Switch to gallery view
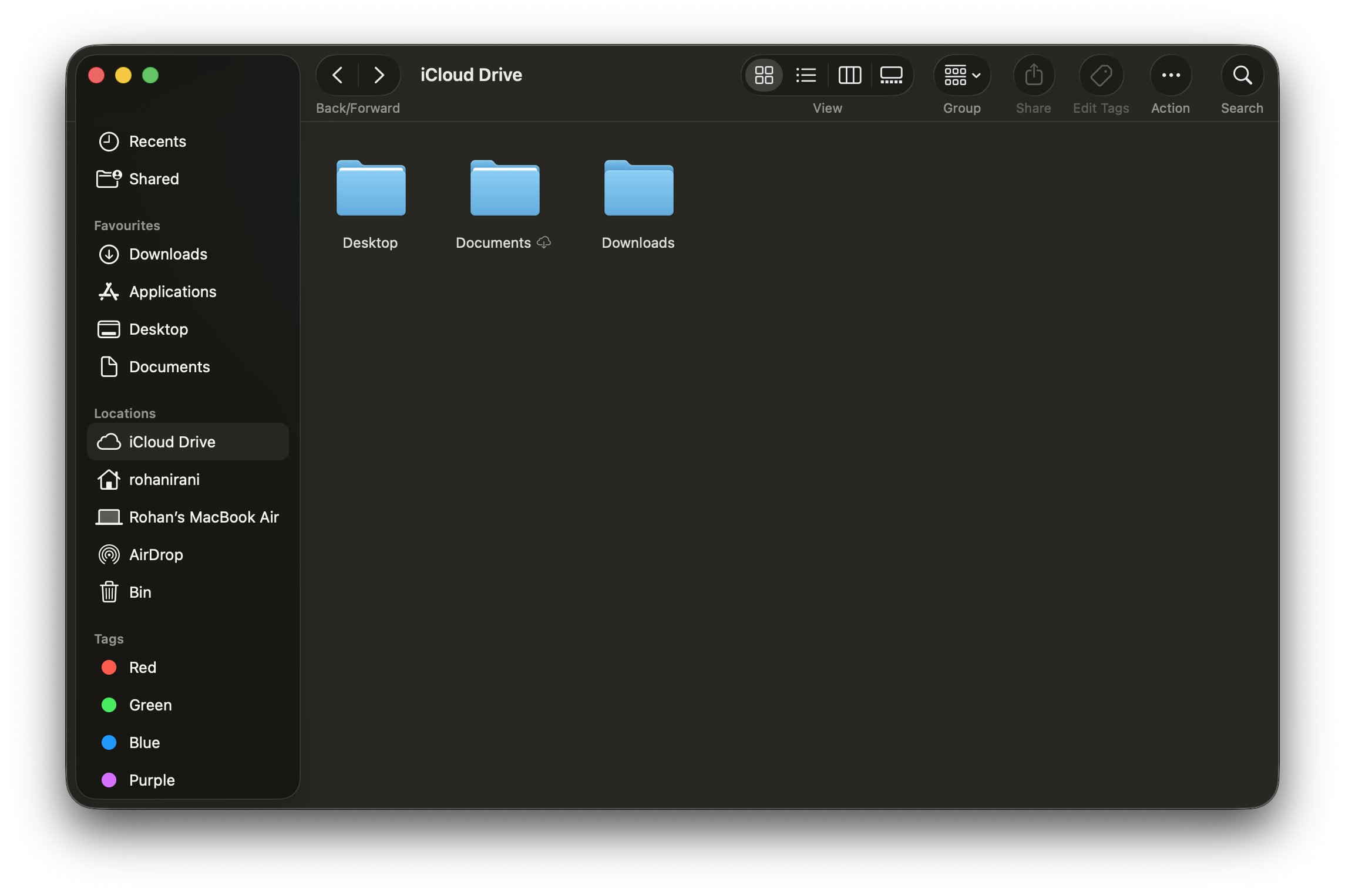Viewport: 1345px width, 896px height. coord(891,75)
